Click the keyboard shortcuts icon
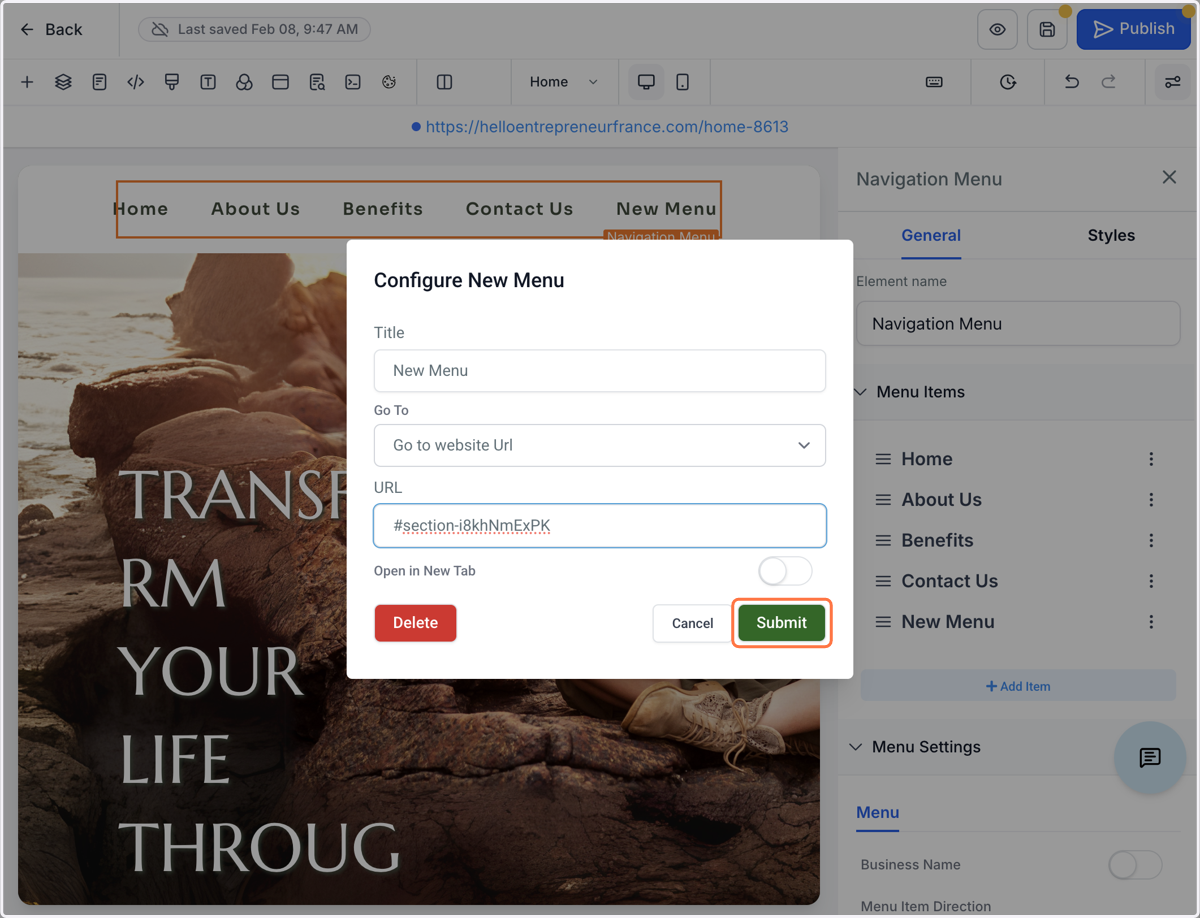 click(934, 82)
